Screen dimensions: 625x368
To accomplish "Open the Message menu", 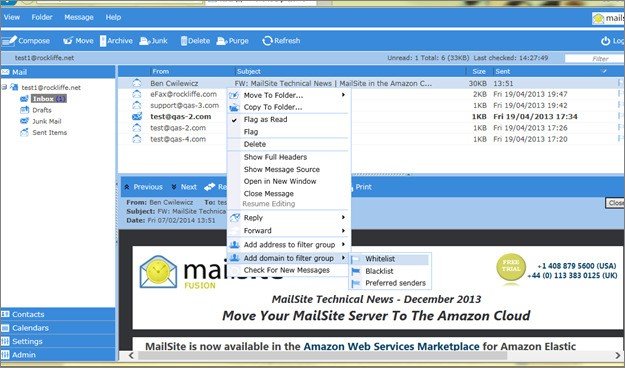I will (79, 17).
